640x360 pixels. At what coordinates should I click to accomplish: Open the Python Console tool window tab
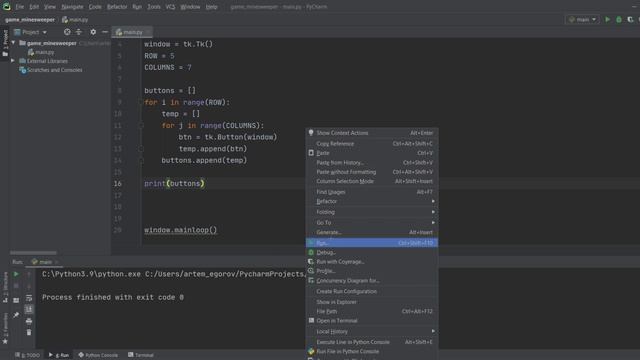[x=98, y=355]
